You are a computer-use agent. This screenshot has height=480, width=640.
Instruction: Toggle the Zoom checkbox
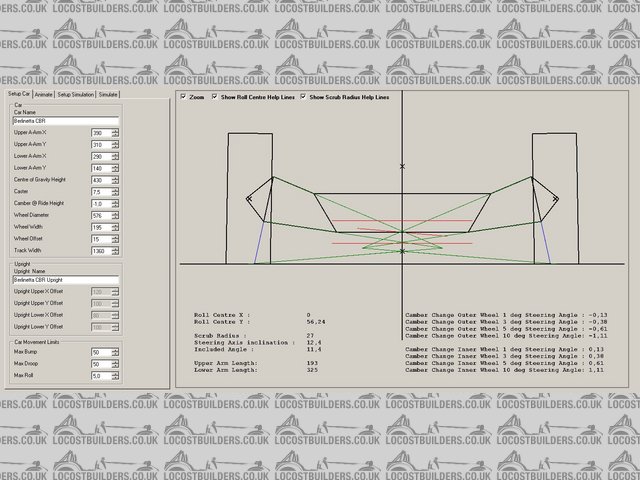[x=183, y=98]
